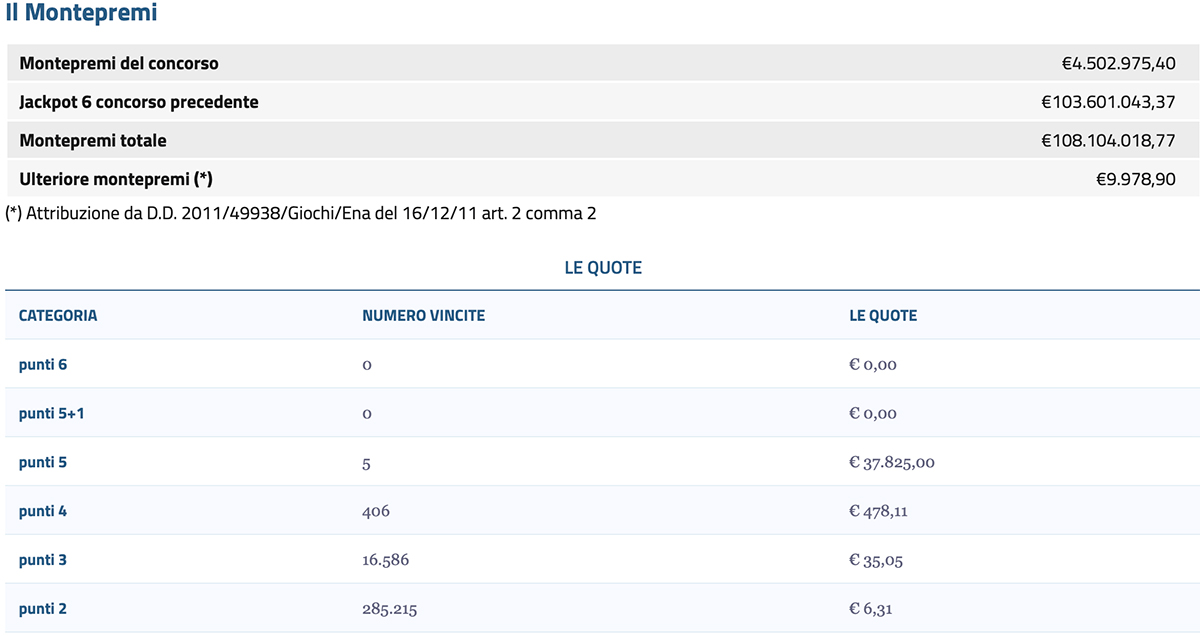Viewport: 1200px width, 636px height.
Task: Click the €9.978,90 additional prize value
Action: [x=1135, y=179]
